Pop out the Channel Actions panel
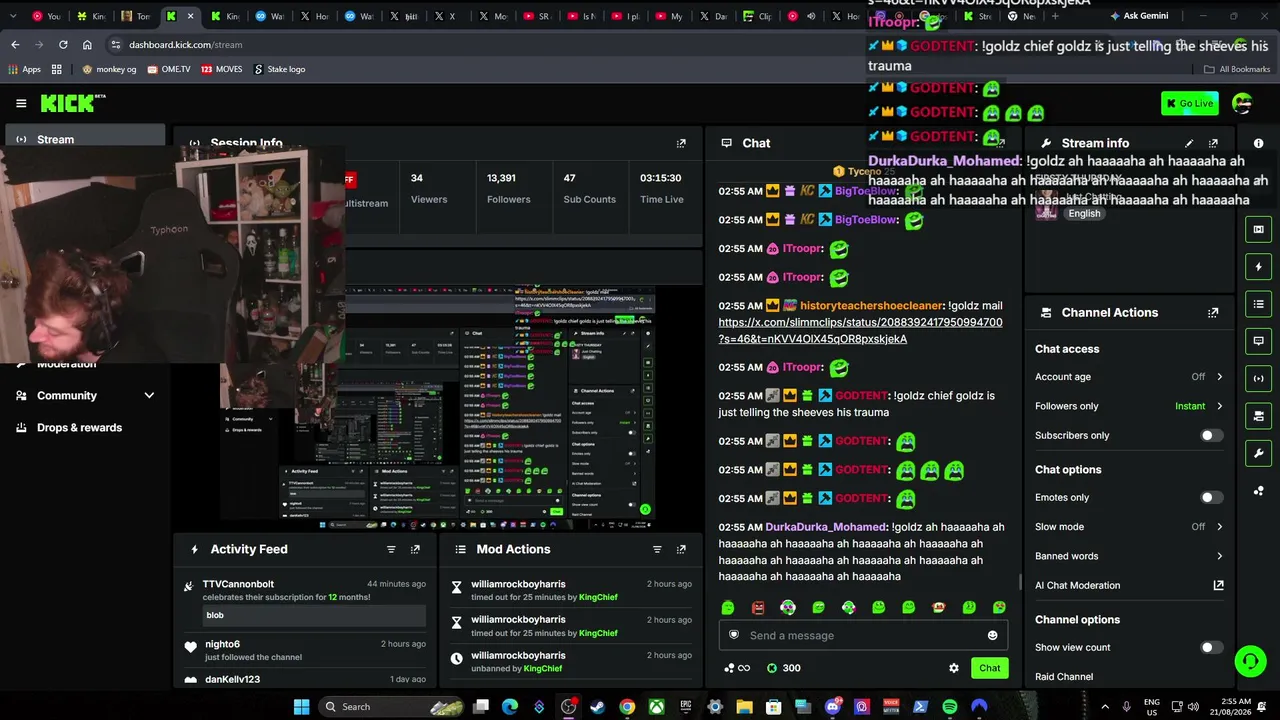 1213,313
